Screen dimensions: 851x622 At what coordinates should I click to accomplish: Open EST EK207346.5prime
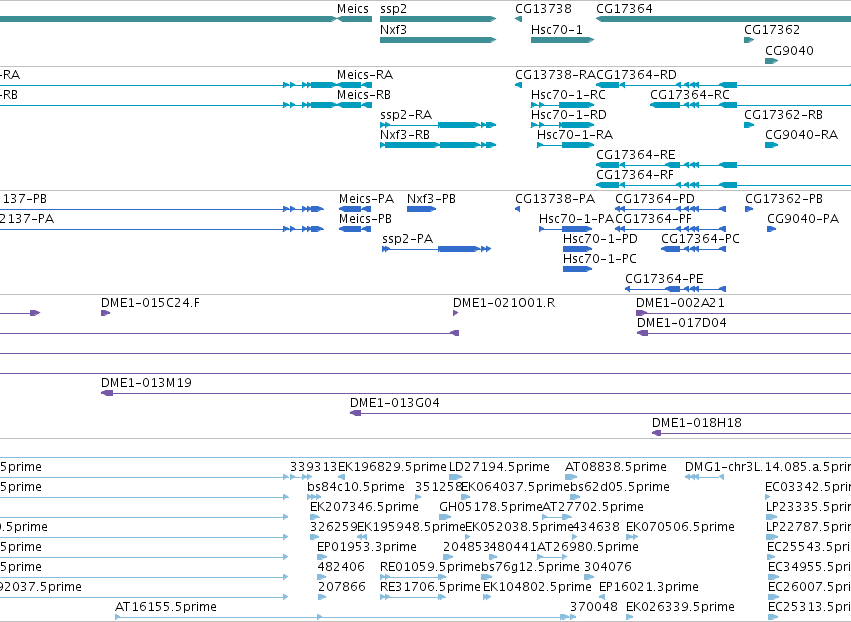tap(364, 507)
